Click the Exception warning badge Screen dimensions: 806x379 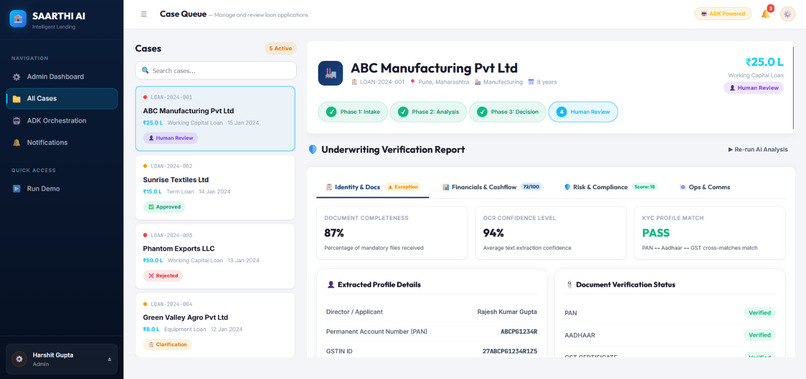click(402, 187)
